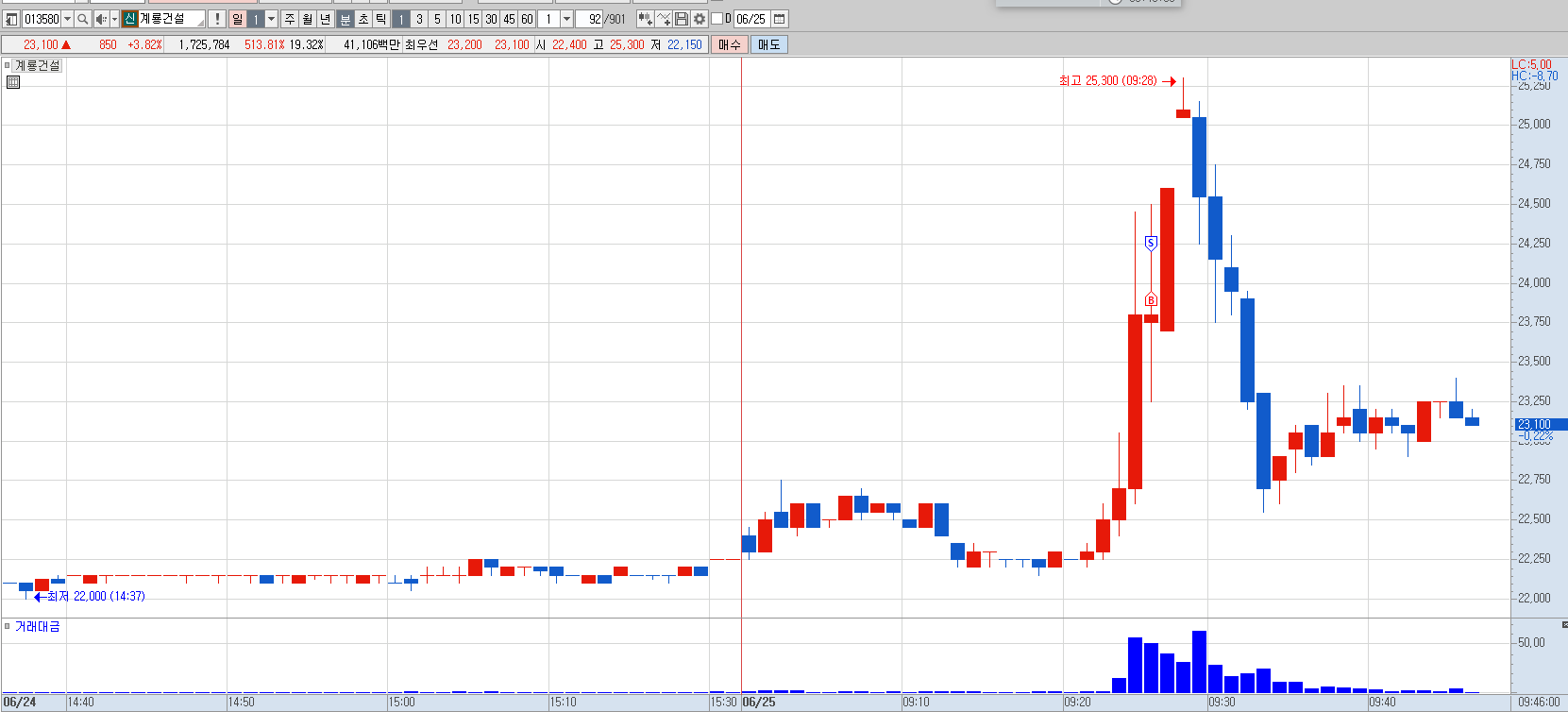Screen dimensions: 1568x712
Task: Click the price 23,100 in the quote bar
Action: click(x=41, y=44)
